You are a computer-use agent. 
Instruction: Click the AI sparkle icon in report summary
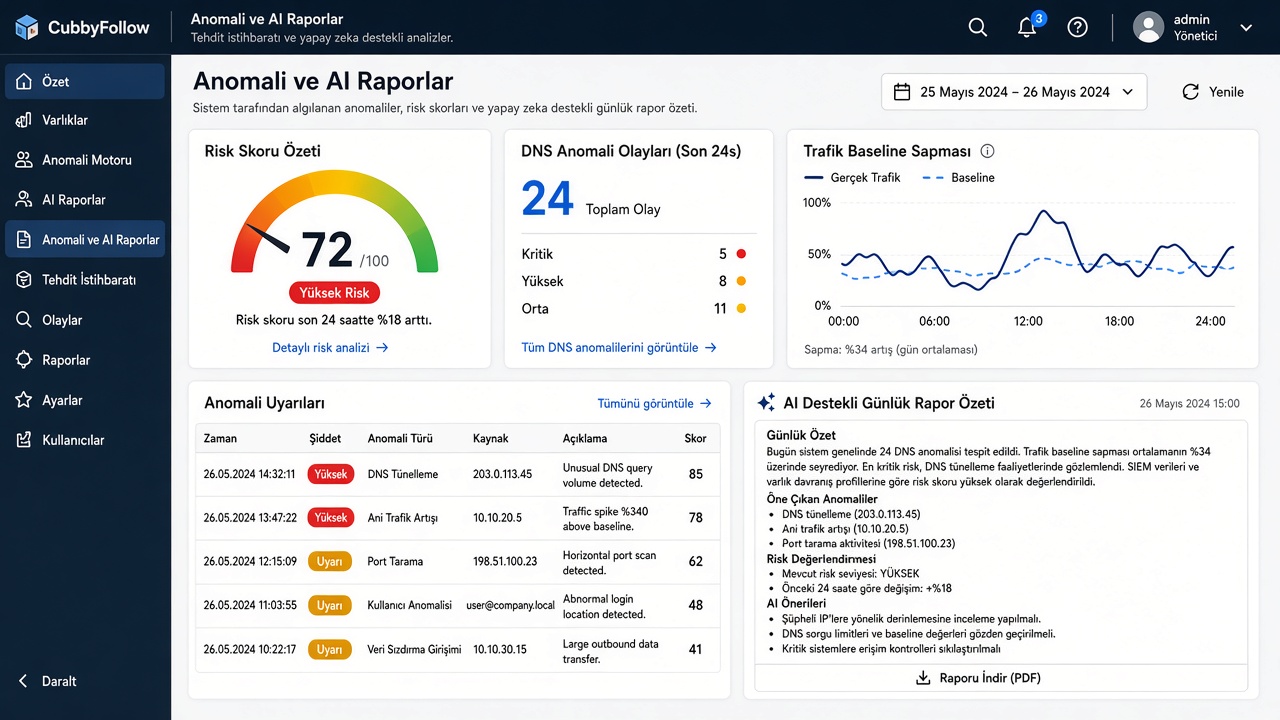pos(767,403)
